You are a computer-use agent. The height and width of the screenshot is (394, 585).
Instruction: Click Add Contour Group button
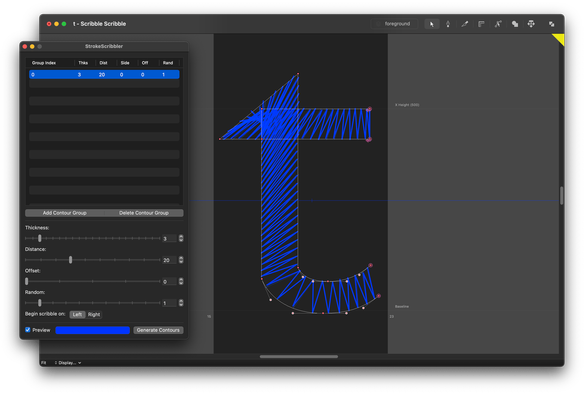65,213
